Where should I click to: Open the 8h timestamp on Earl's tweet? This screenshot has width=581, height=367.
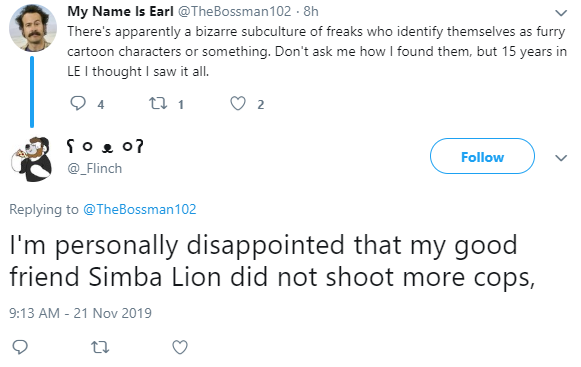tap(311, 11)
